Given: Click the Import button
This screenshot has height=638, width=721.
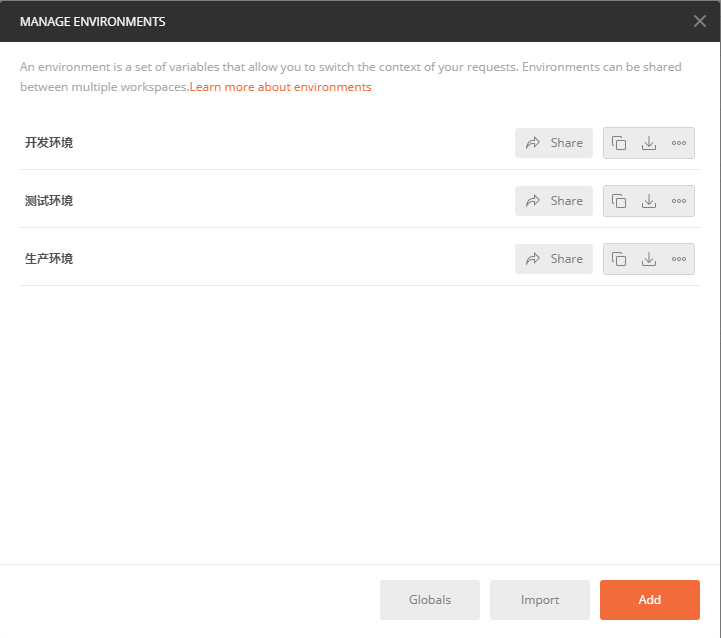Looking at the screenshot, I should [x=540, y=600].
